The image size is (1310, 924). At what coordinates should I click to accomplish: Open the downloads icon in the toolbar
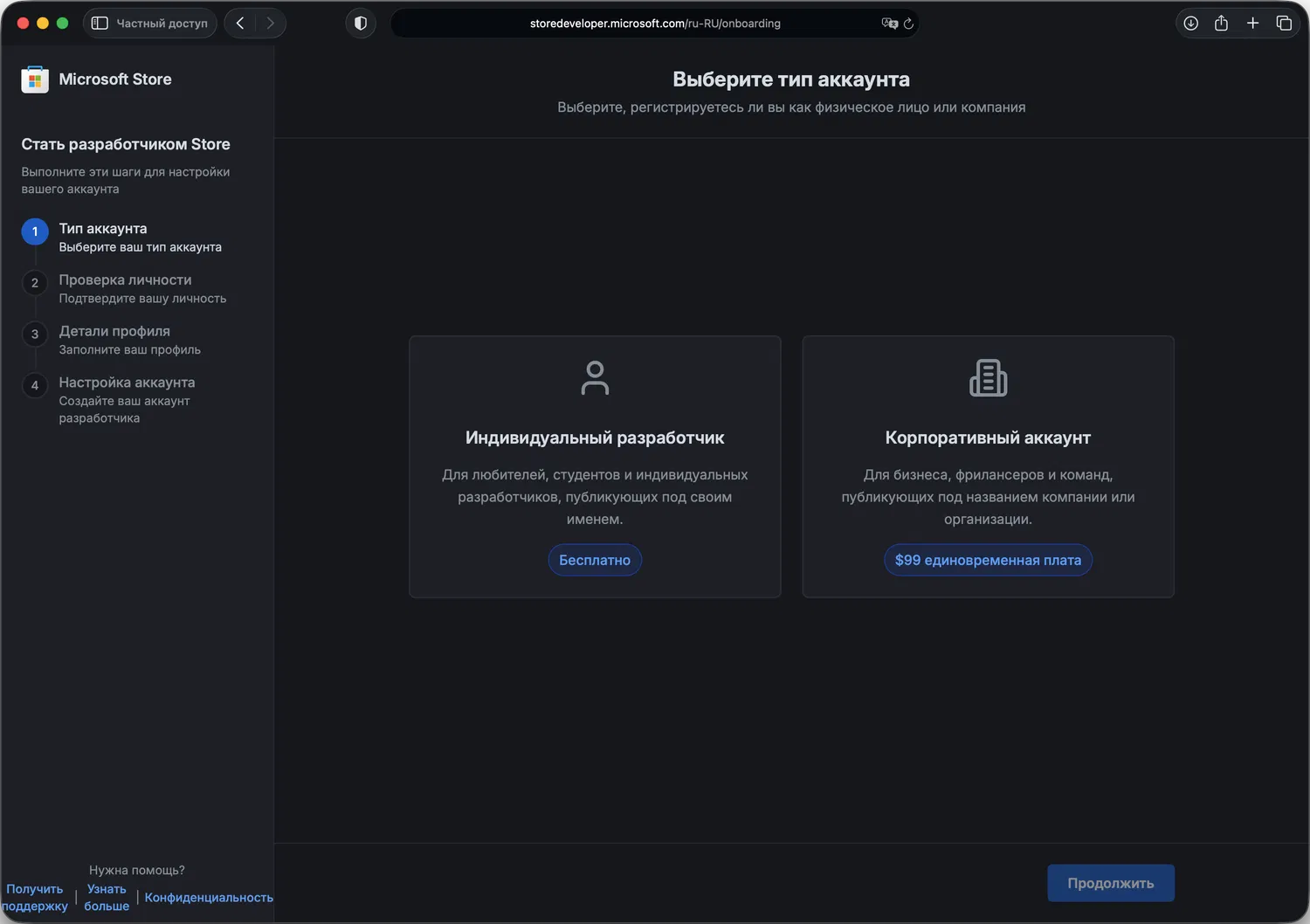[1190, 24]
